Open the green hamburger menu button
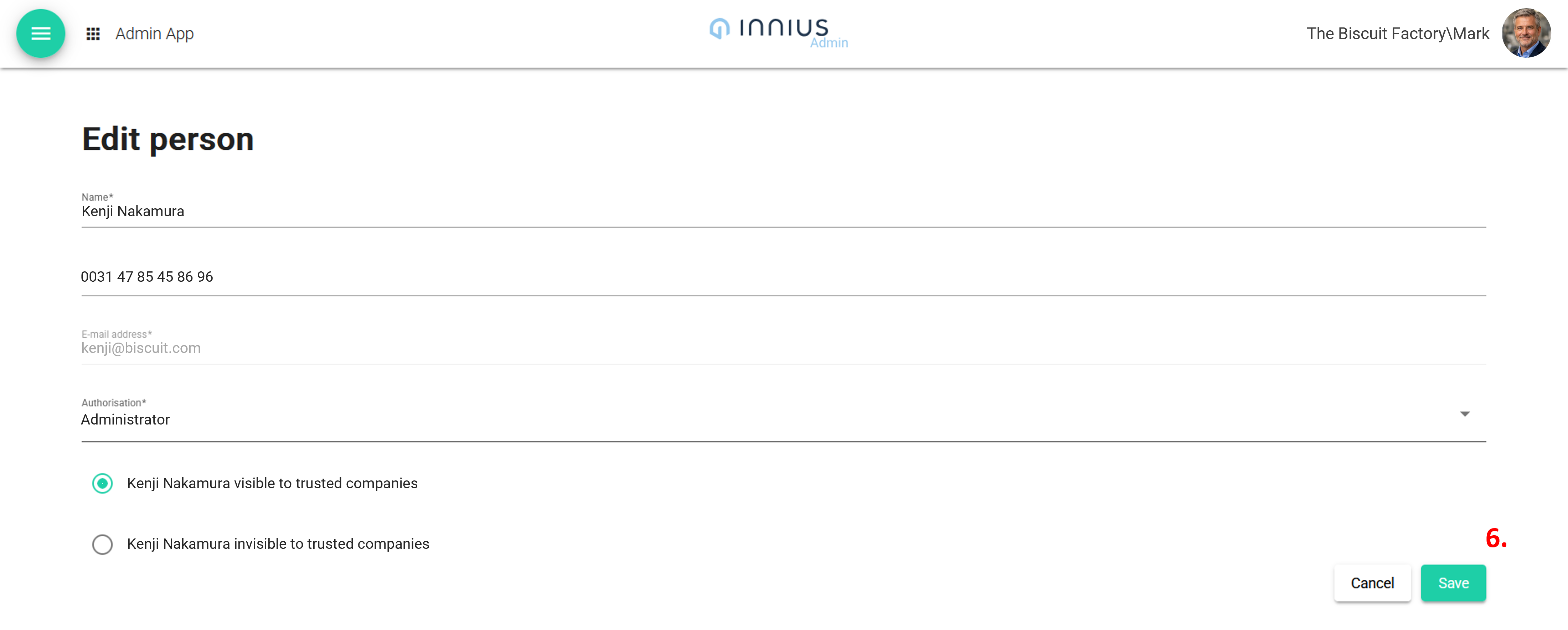Screen dimensions: 1568x630 pyautogui.click(x=41, y=33)
